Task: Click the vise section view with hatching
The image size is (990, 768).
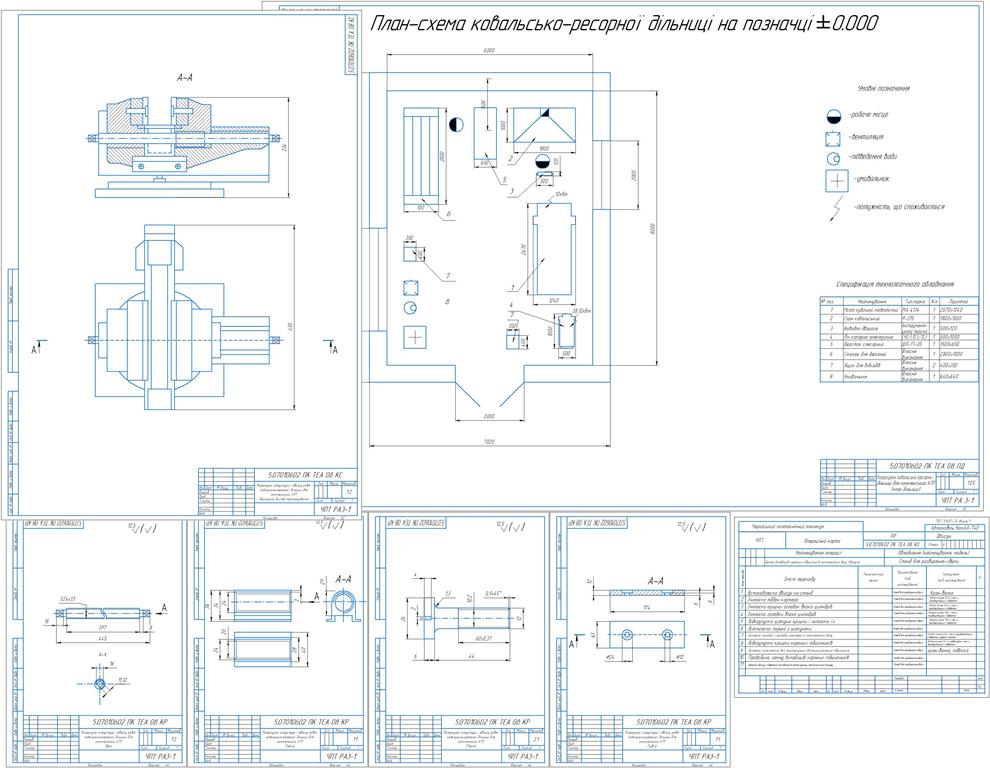Action: [x=184, y=147]
